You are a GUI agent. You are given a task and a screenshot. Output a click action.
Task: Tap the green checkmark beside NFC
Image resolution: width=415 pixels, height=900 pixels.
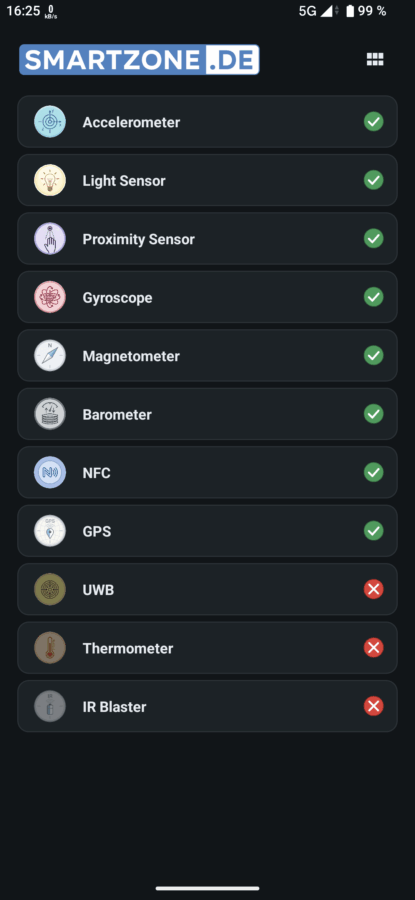pos(374,472)
